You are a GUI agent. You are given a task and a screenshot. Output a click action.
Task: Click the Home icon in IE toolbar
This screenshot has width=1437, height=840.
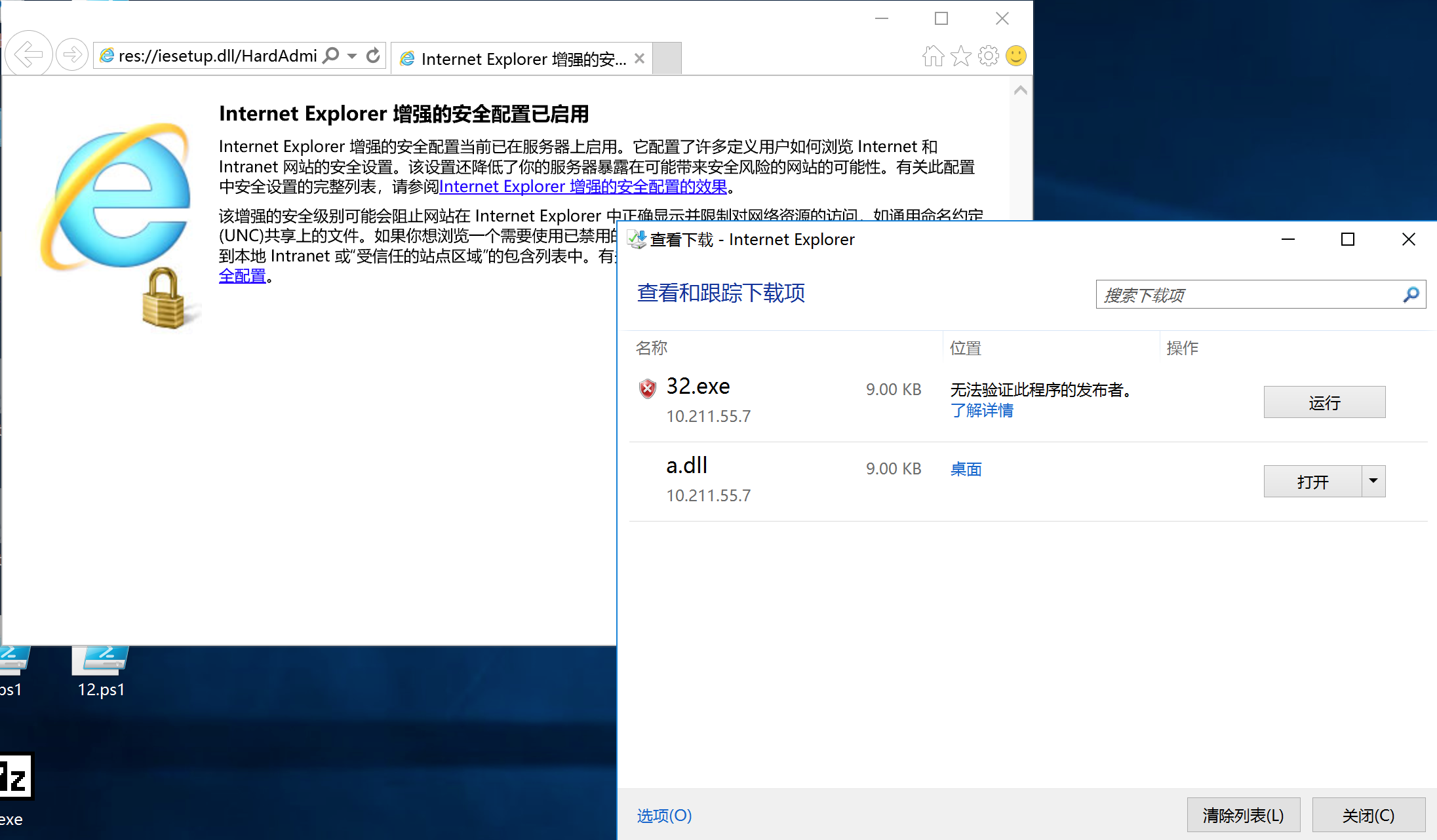point(934,56)
